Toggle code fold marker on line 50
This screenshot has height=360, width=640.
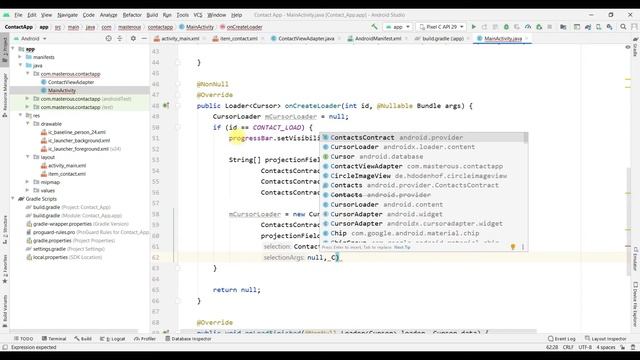coord(178,127)
